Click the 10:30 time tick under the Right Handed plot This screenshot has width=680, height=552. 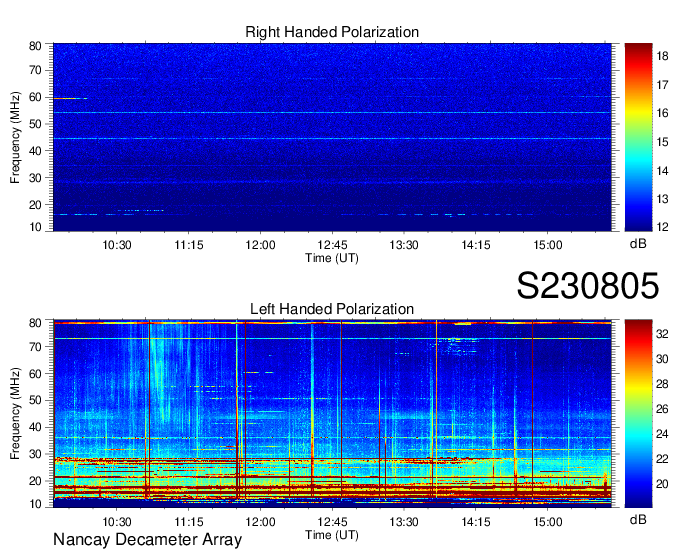point(117,245)
